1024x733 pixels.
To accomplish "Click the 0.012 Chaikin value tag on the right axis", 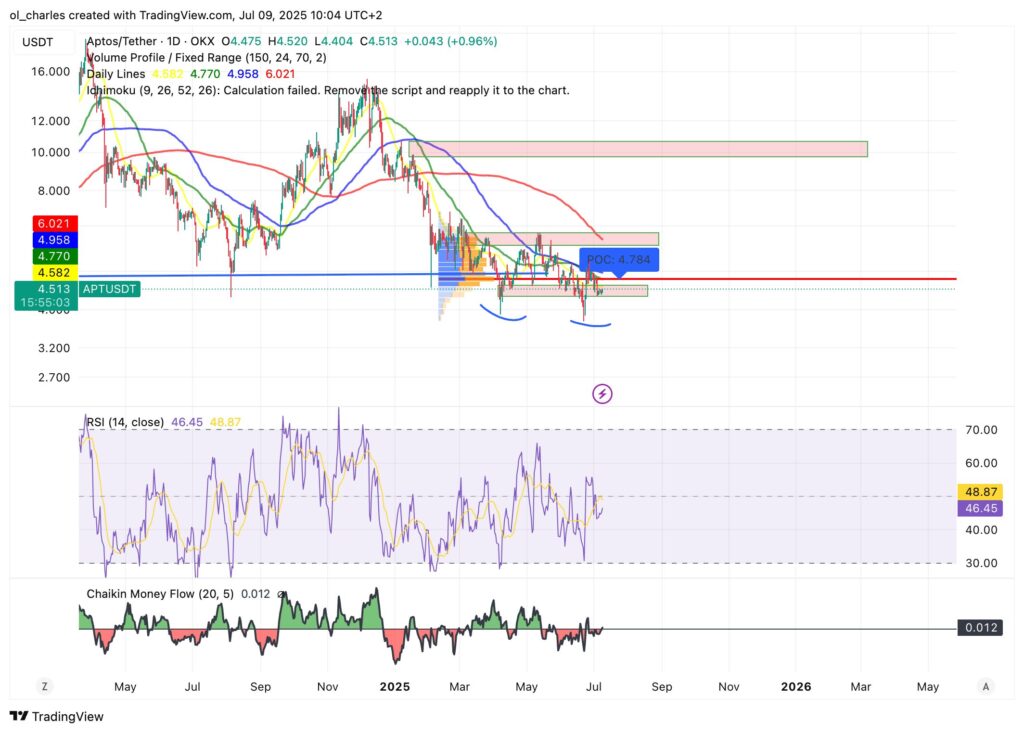I will 981,627.
